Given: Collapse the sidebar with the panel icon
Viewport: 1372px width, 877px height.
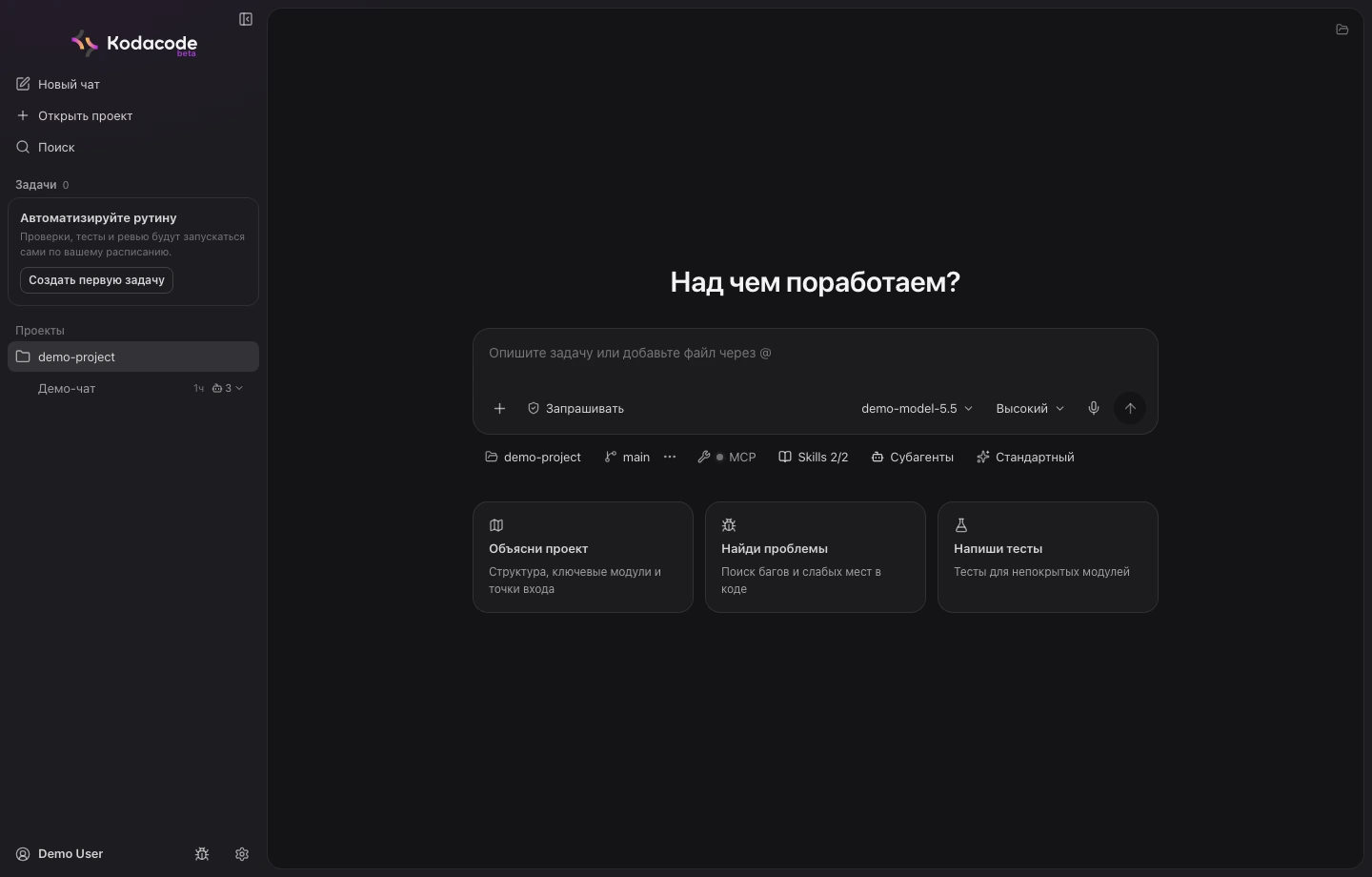Looking at the screenshot, I should coord(246,19).
